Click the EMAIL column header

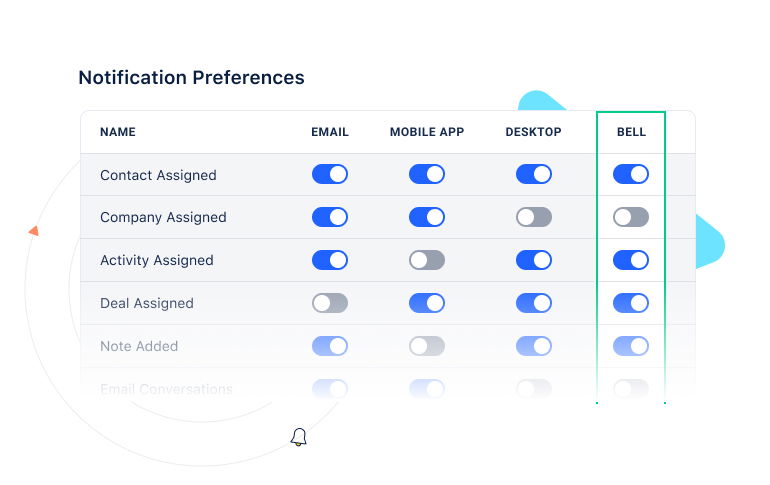(x=329, y=132)
